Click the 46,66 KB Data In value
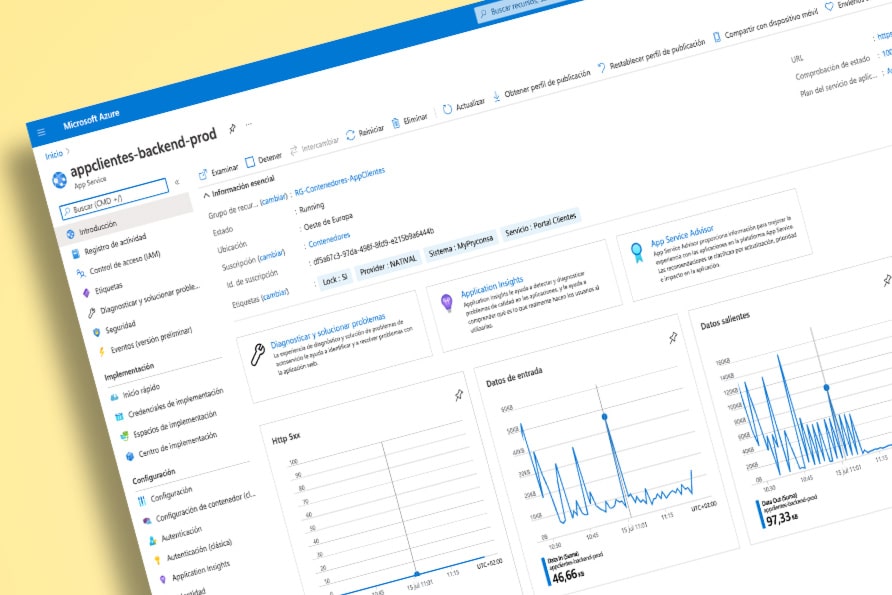The width and height of the screenshot is (892, 595). pyautogui.click(x=568, y=576)
